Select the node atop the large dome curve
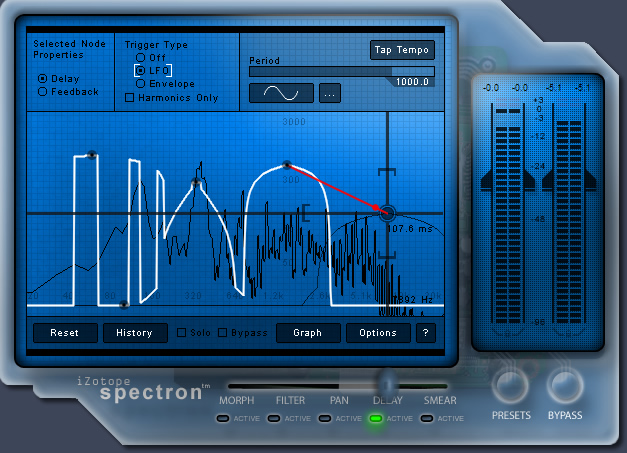Image resolution: width=627 pixels, height=453 pixels. tap(287, 164)
